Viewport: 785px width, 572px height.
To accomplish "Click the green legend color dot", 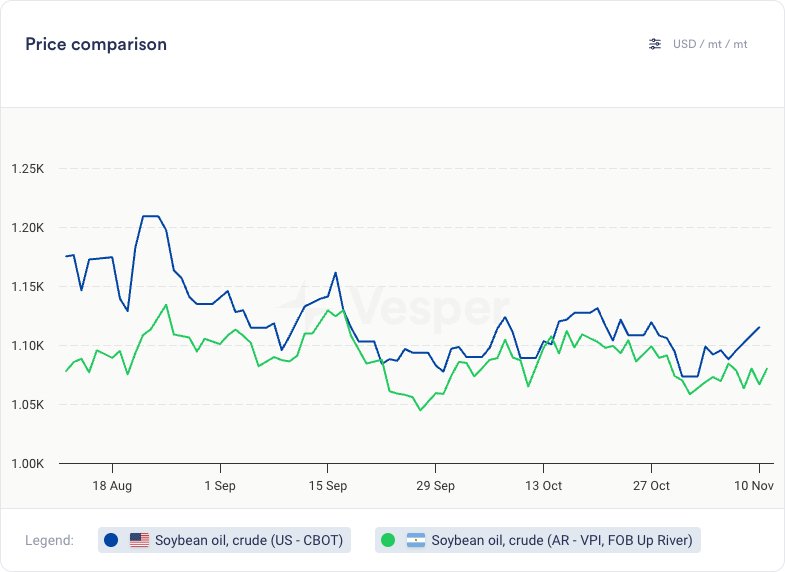I will click(x=388, y=541).
